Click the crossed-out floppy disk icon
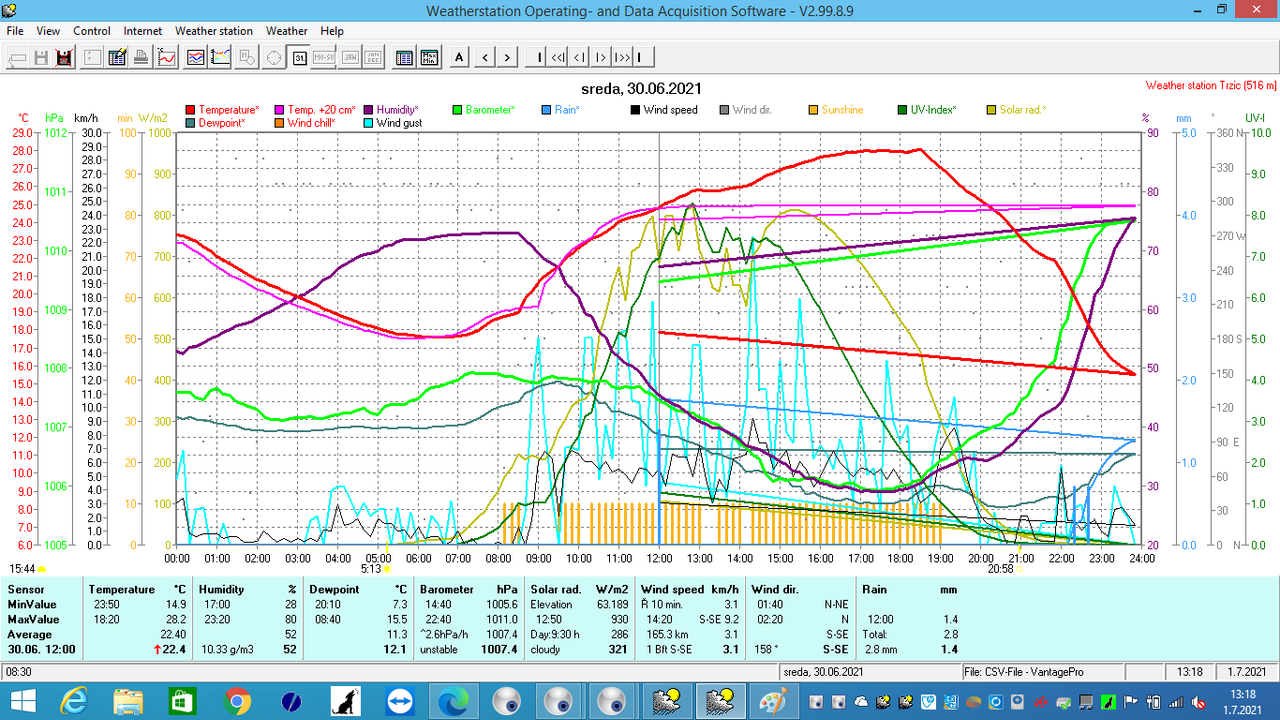1280x720 pixels. click(64, 57)
